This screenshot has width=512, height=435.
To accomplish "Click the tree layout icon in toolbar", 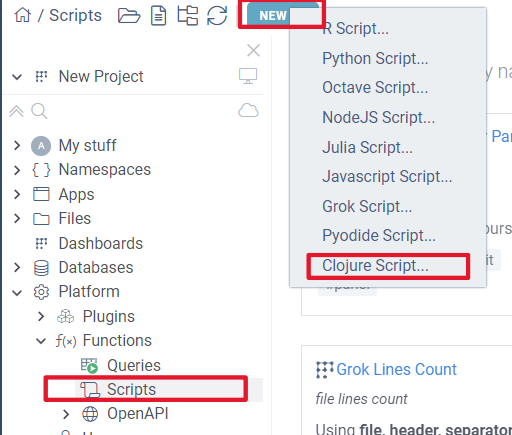I will 188,16.
